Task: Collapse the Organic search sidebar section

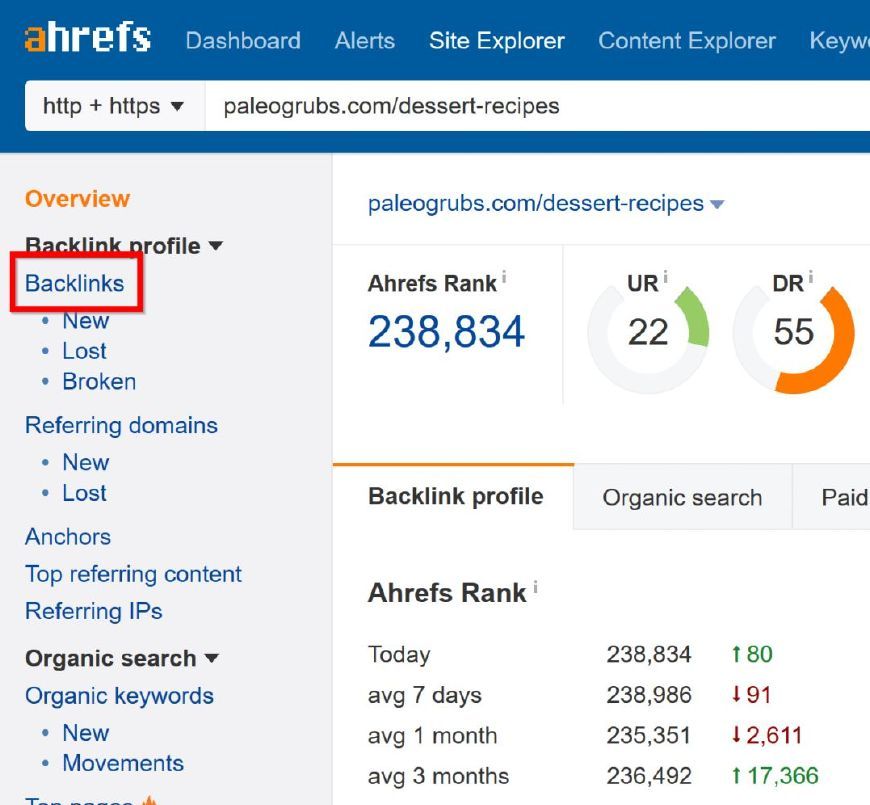Action: click(122, 658)
